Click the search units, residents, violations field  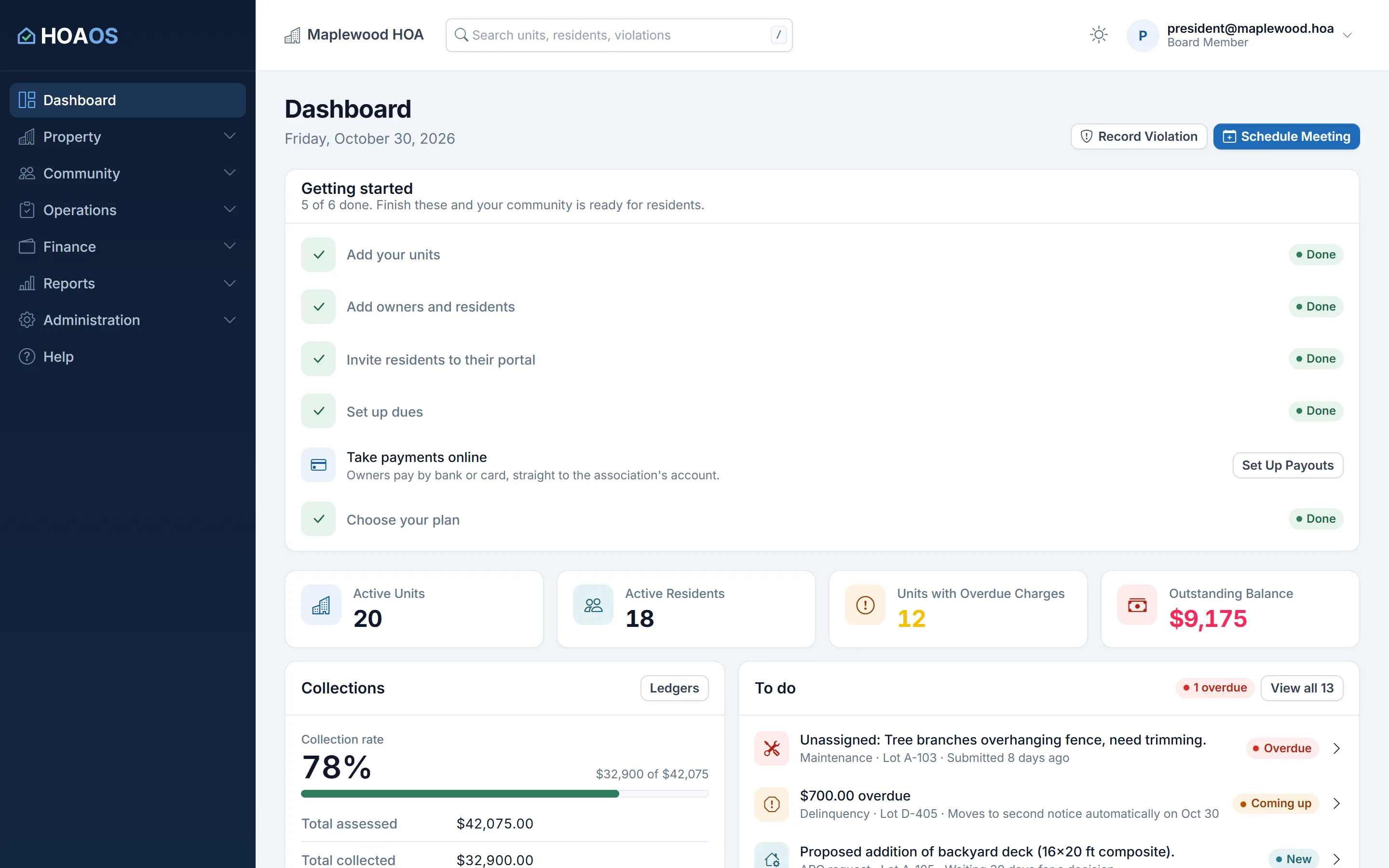(619, 35)
